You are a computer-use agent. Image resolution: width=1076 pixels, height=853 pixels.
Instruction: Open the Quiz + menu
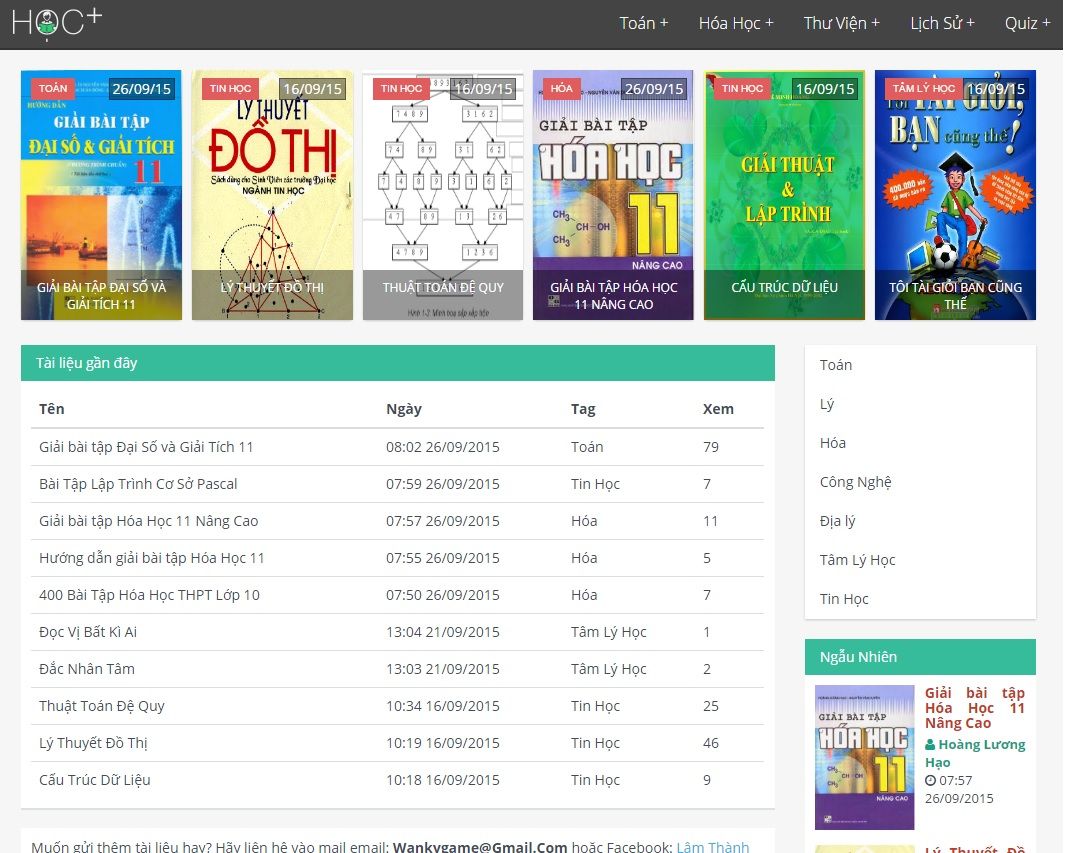[x=1027, y=23]
